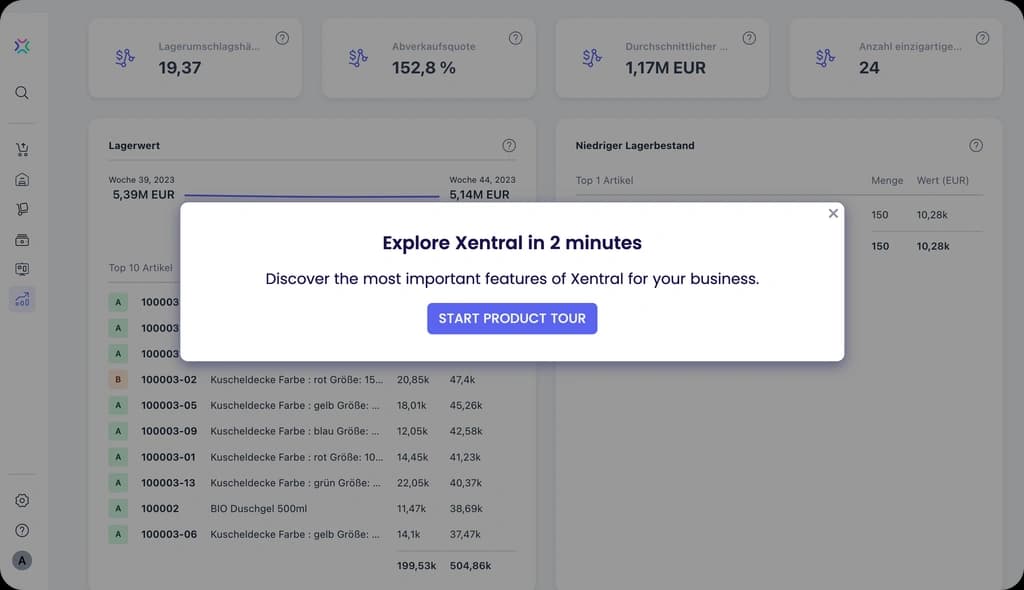
Task: Close the Explore Xentral popup
Action: [x=833, y=214]
